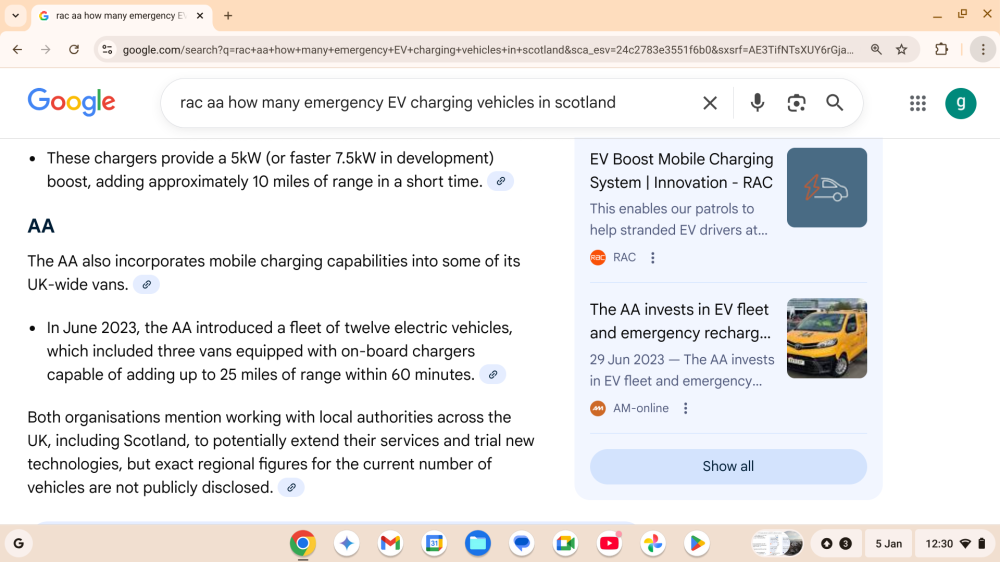The width and height of the screenshot is (1000, 562).
Task: Go back to previous page
Action: 17,49
